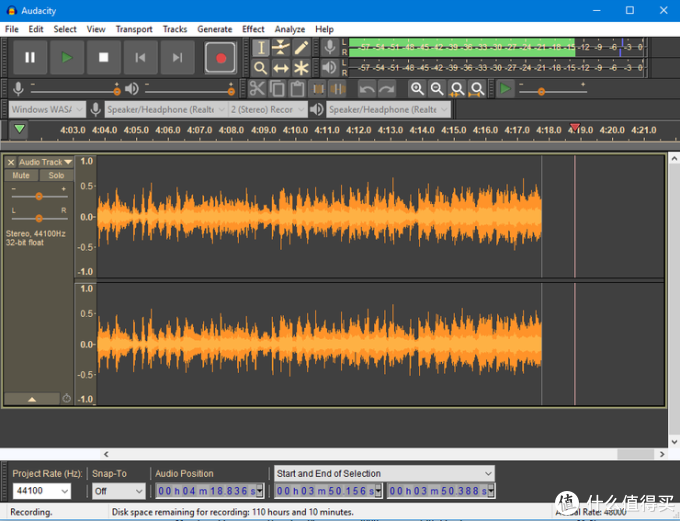Stop the recording
680x521 pixels.
(x=104, y=57)
